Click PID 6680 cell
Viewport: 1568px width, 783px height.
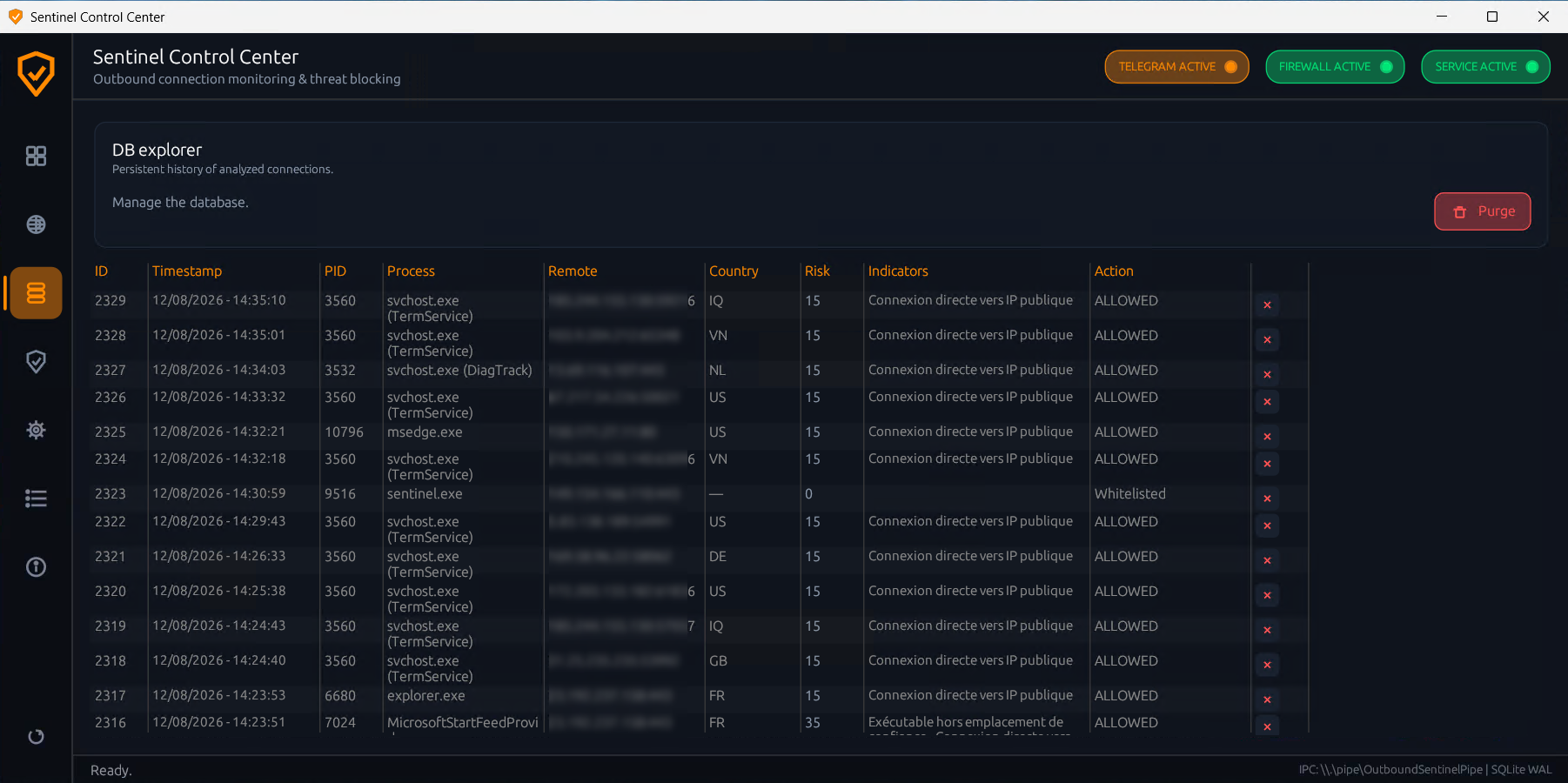pyautogui.click(x=340, y=696)
